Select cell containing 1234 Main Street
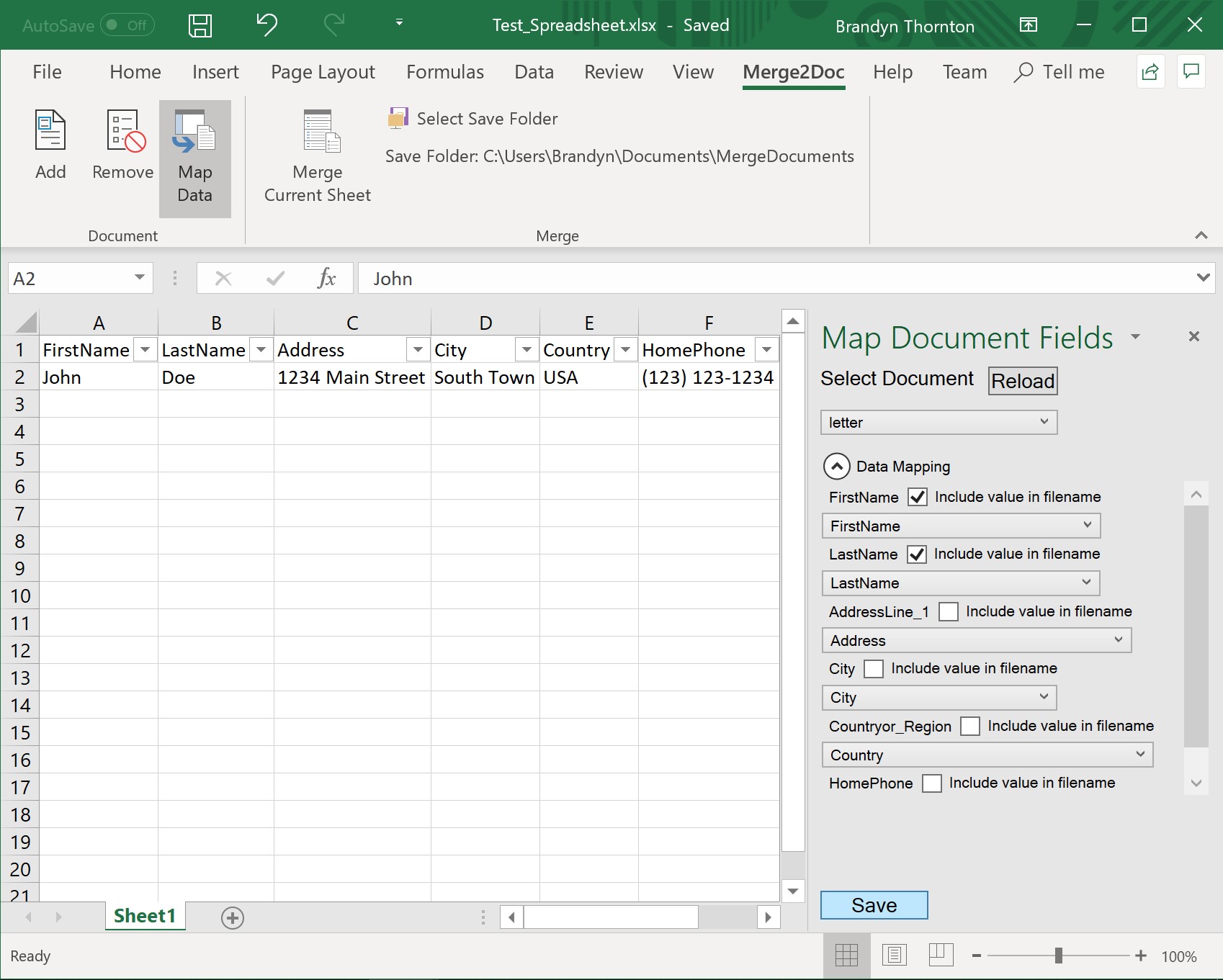 click(x=352, y=377)
